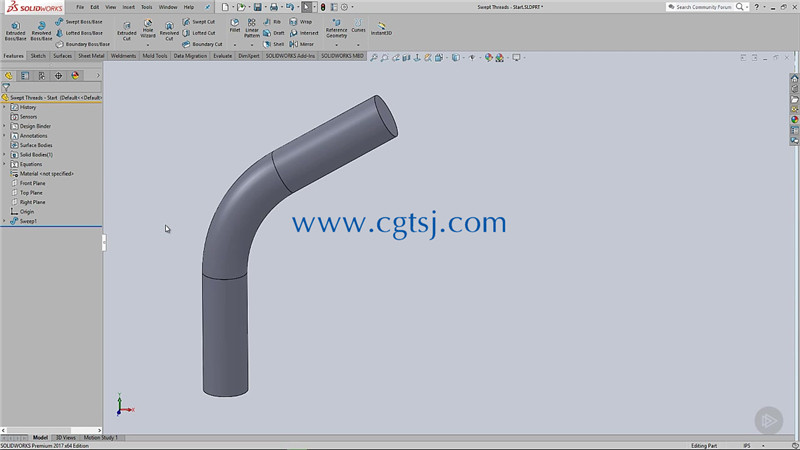Expand the Annotations node

(x=5, y=136)
